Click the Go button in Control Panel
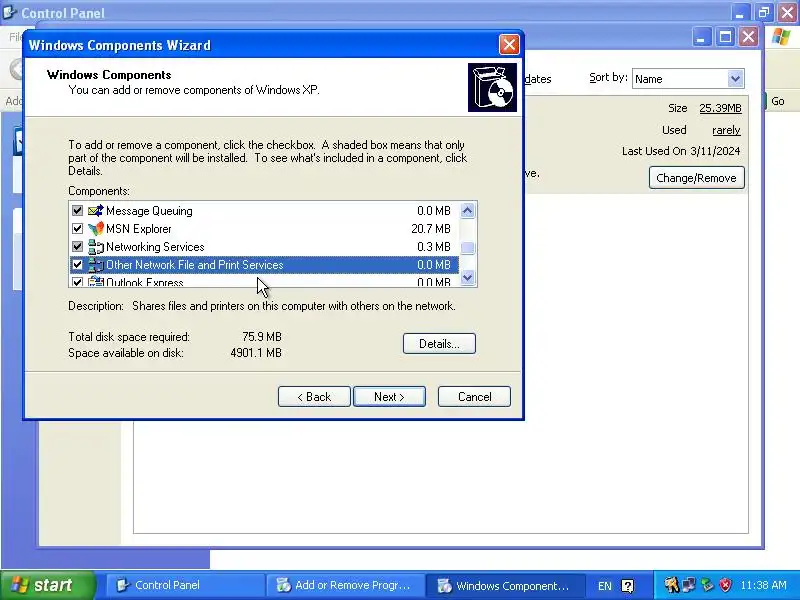 pos(778,101)
